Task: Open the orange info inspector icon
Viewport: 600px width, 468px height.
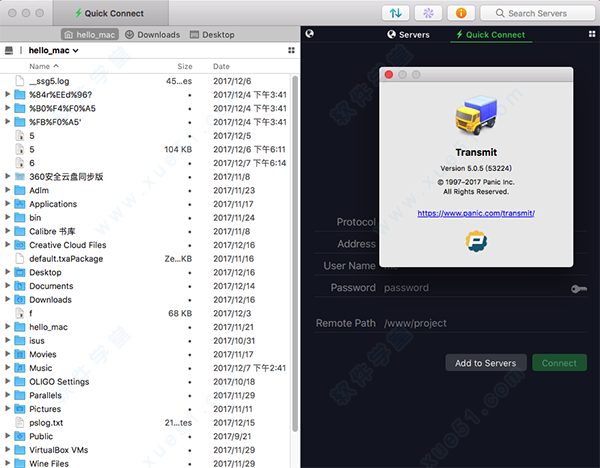Action: [461, 13]
